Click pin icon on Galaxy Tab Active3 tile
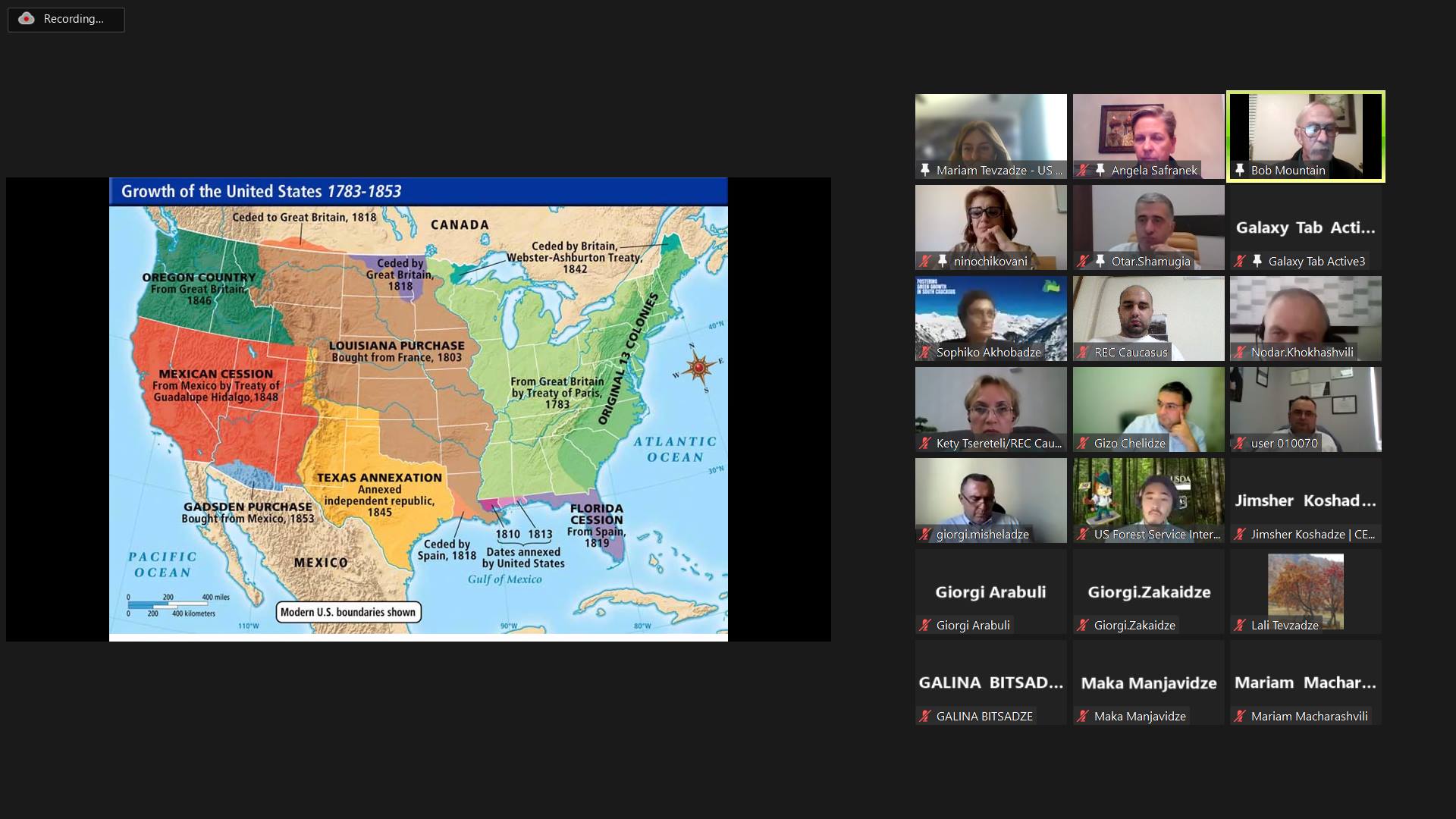This screenshot has height=819, width=1456. coord(1257,262)
